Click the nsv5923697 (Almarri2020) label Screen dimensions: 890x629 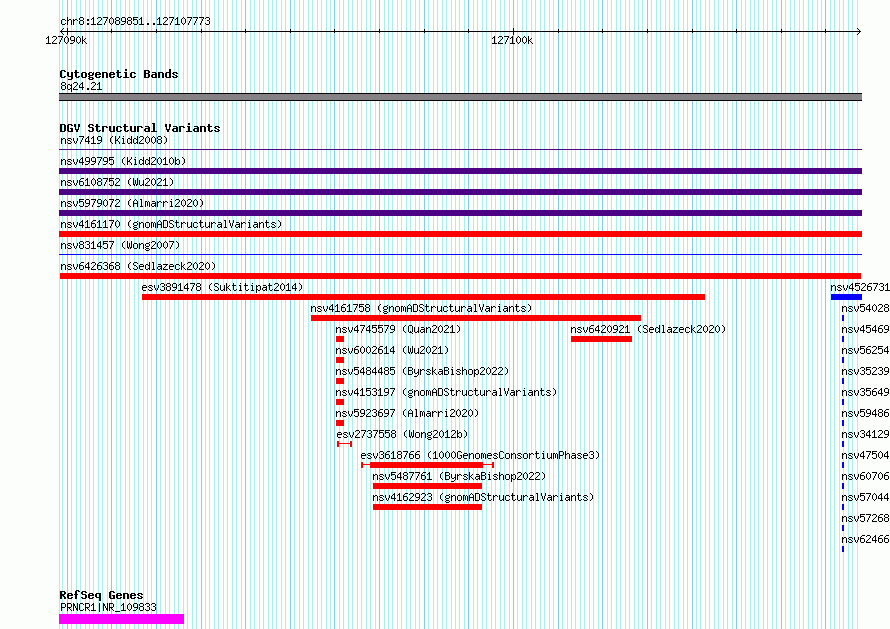coord(407,413)
